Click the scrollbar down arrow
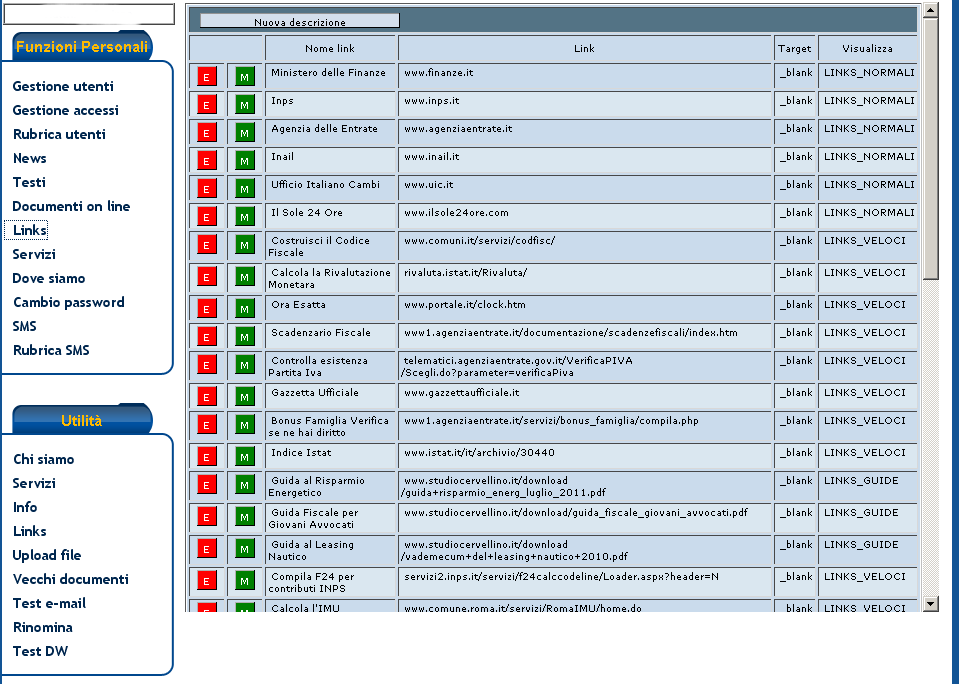959x684 pixels. click(930, 604)
